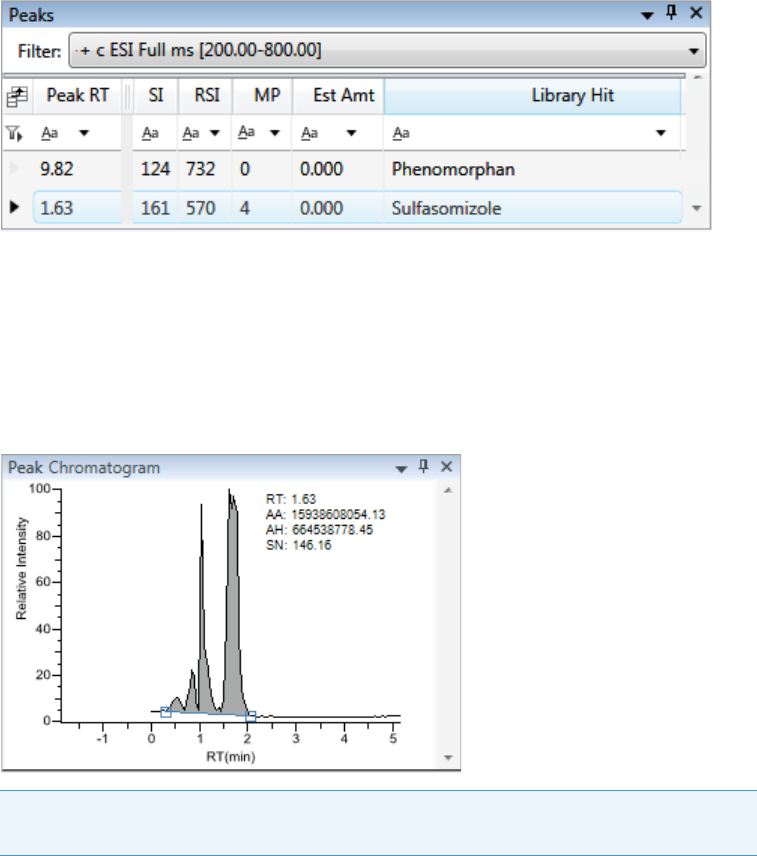Screen dimensions: 757x856
Task: Sort by RSI column header
Action: click(206, 96)
